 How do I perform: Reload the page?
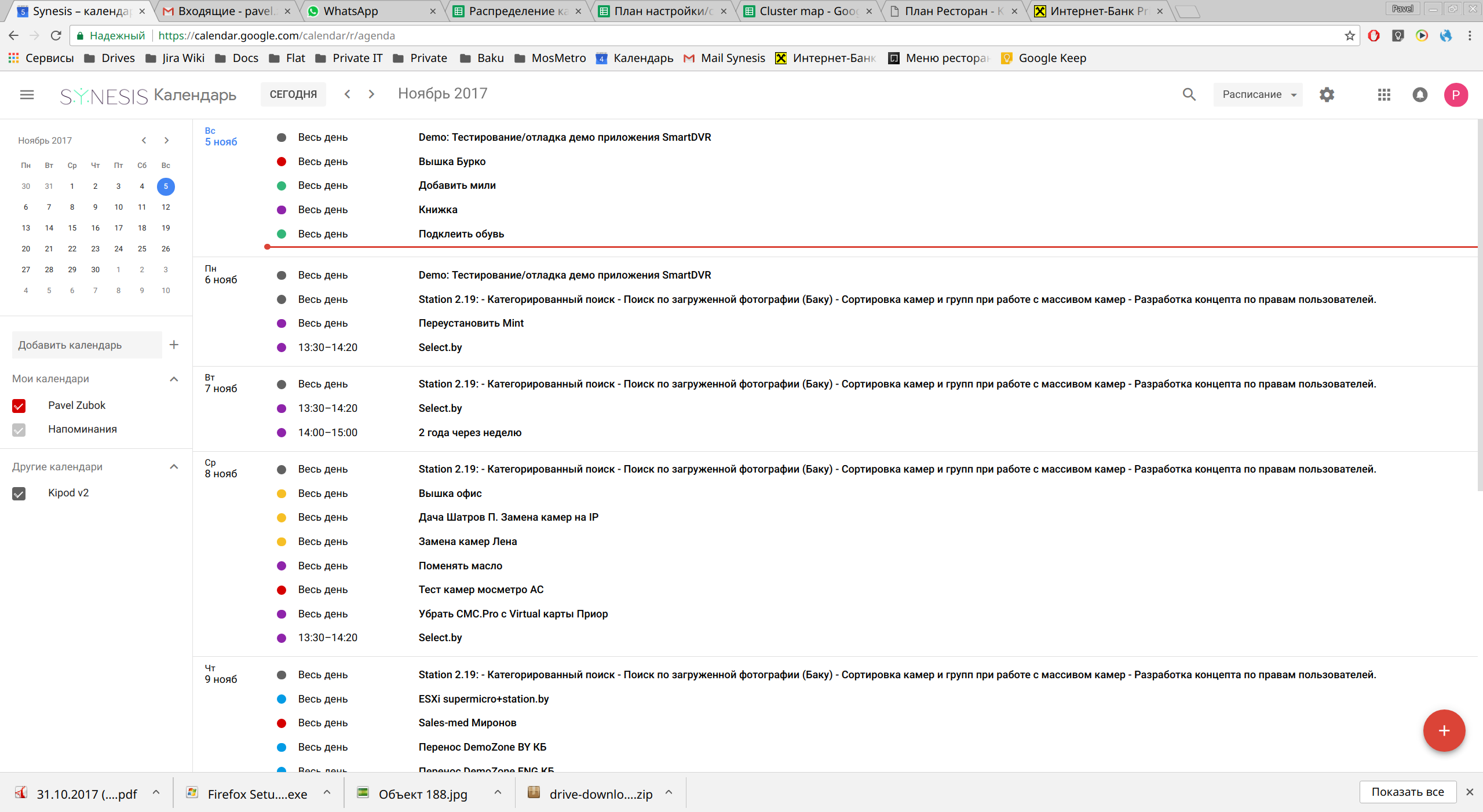pyautogui.click(x=56, y=36)
